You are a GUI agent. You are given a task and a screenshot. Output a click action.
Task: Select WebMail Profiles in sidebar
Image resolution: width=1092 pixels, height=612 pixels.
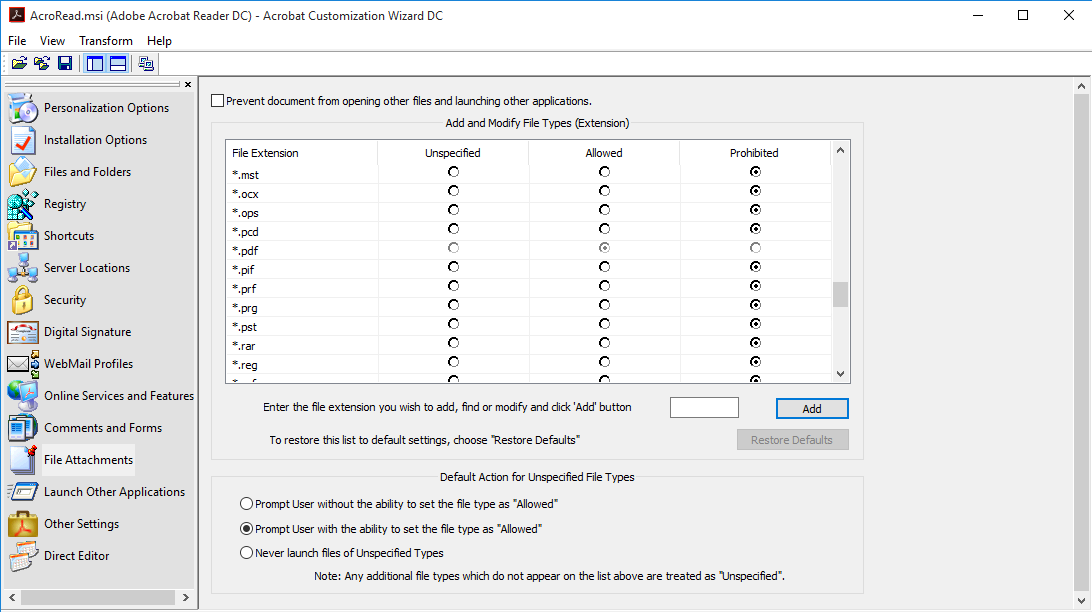(88, 364)
